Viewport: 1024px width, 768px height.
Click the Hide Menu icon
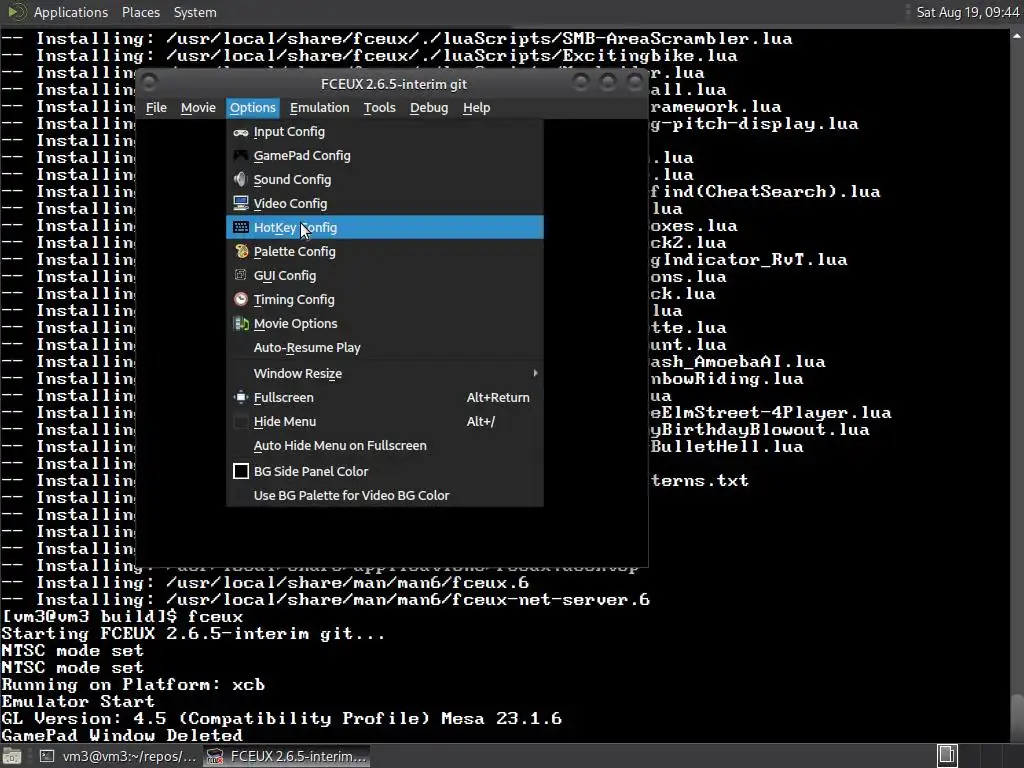point(241,421)
